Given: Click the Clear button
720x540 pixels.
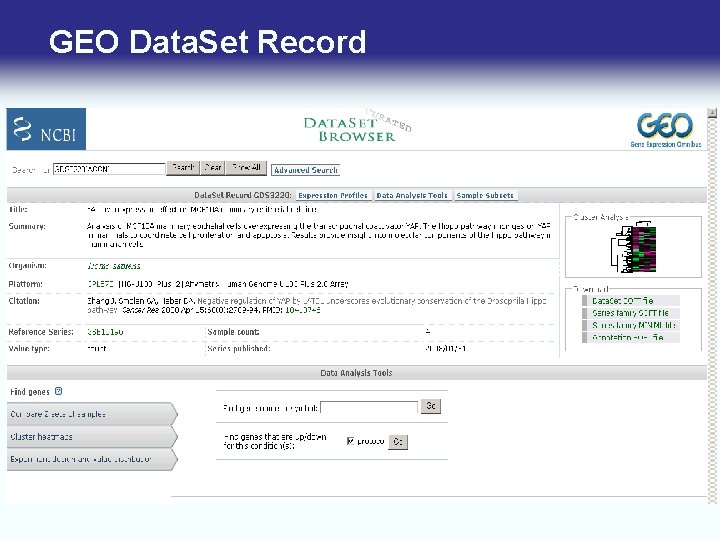Looking at the screenshot, I should click(x=213, y=168).
